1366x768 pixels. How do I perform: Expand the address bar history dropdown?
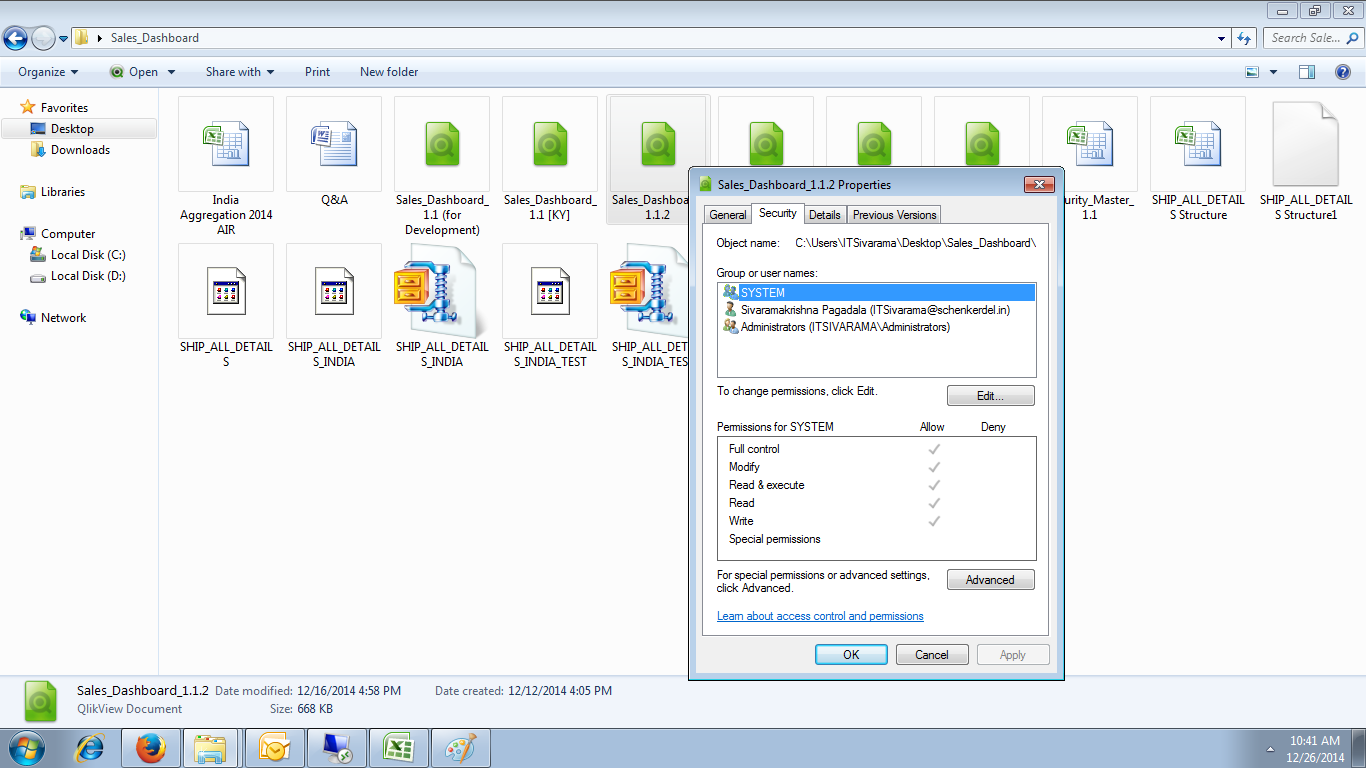(1222, 38)
